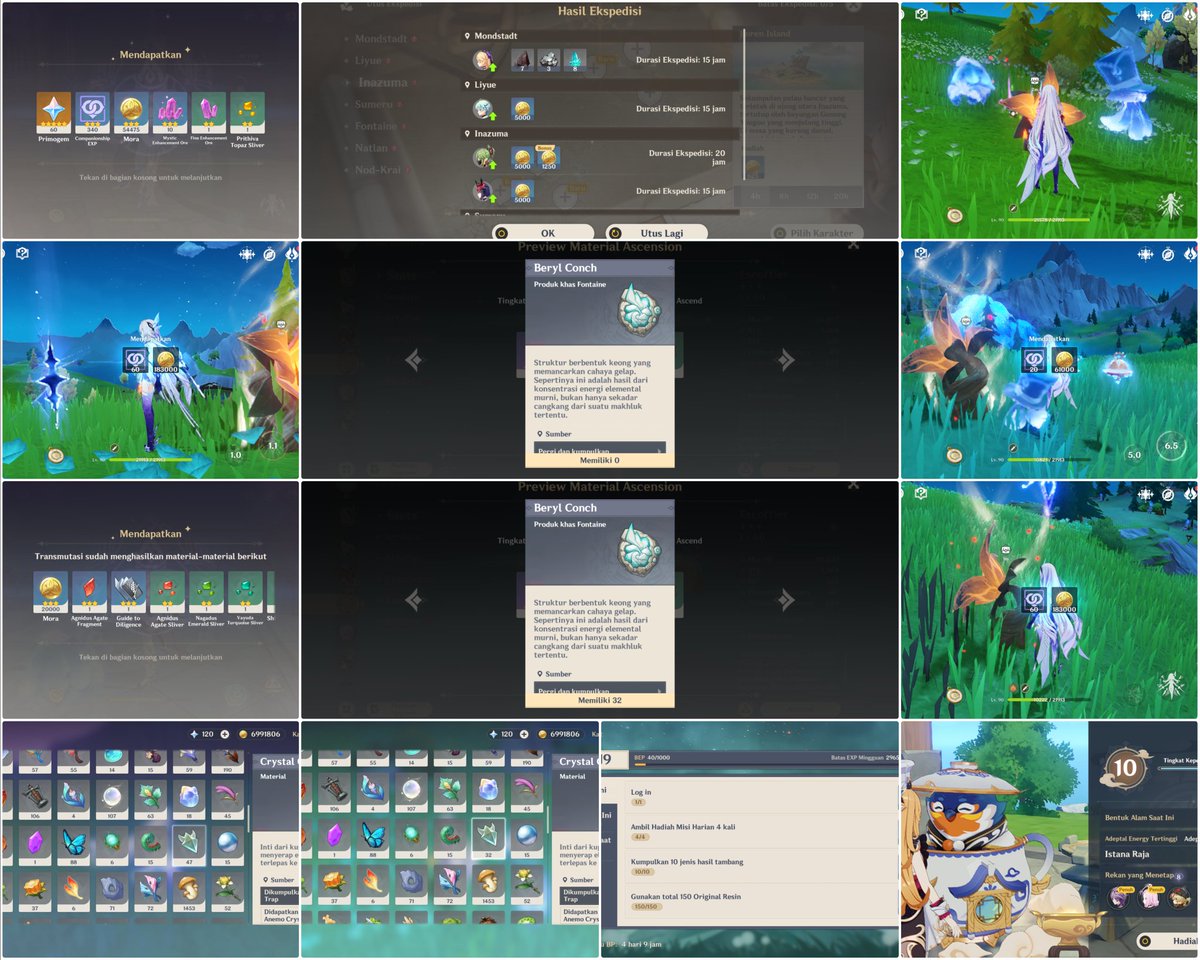Close the Preview Material Ascension with Memiliki 0
1200x960 pixels.
point(853,245)
